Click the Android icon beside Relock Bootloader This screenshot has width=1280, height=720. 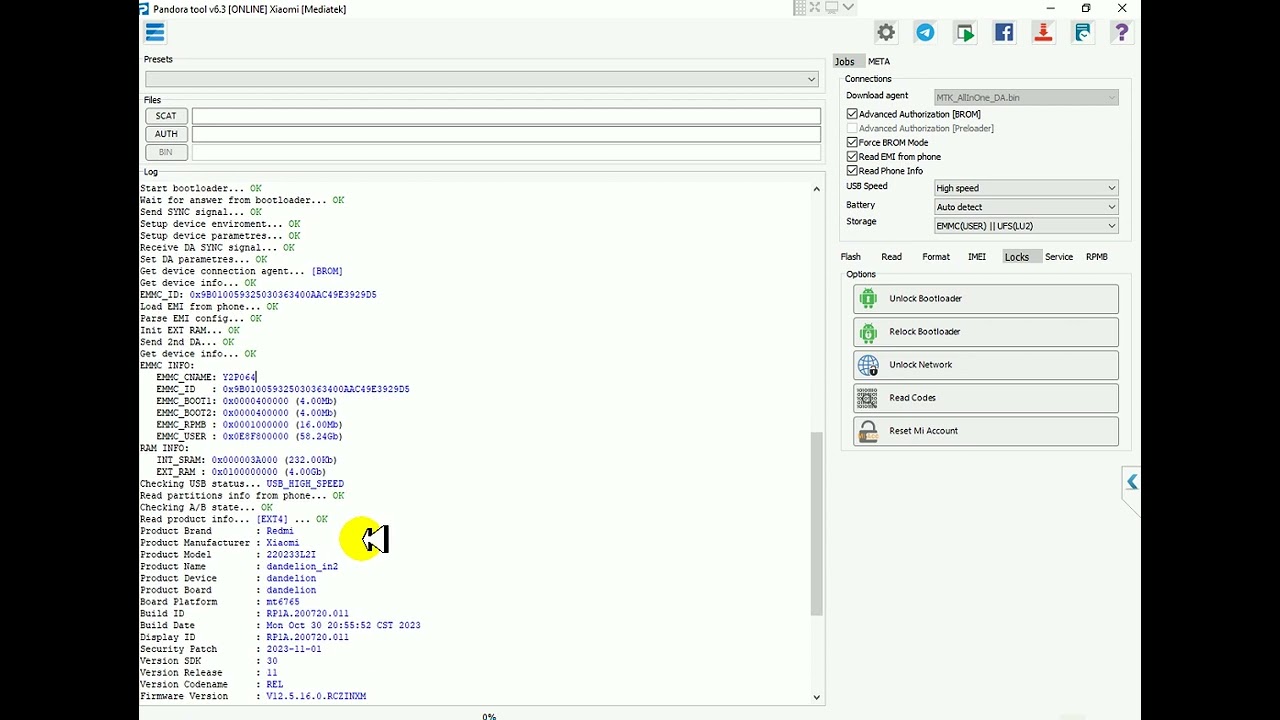point(868,331)
